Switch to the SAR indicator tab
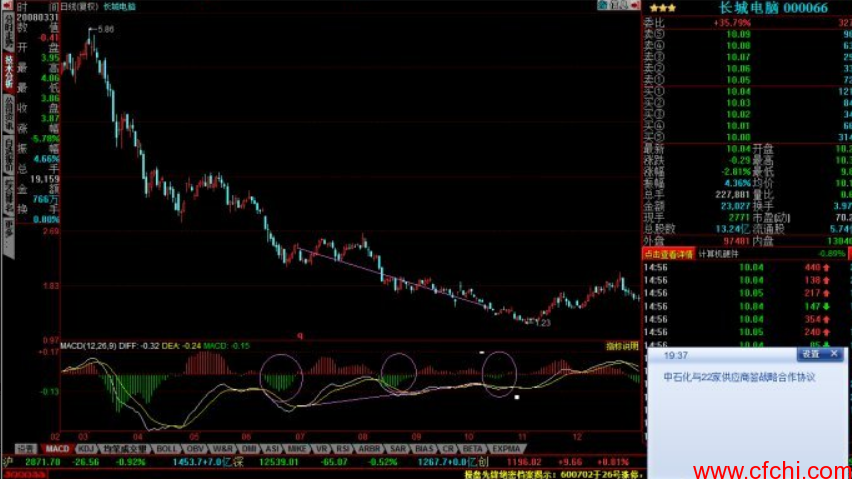 tap(398, 449)
